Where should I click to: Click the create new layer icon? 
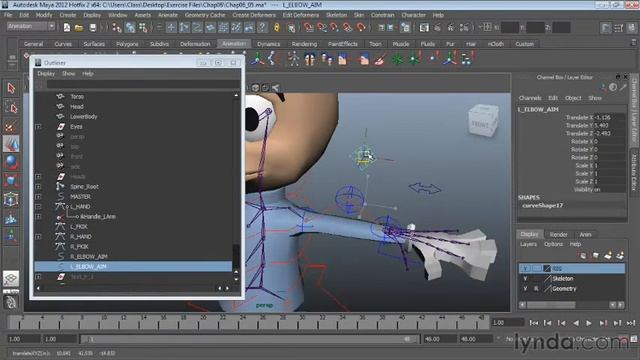tap(608, 256)
